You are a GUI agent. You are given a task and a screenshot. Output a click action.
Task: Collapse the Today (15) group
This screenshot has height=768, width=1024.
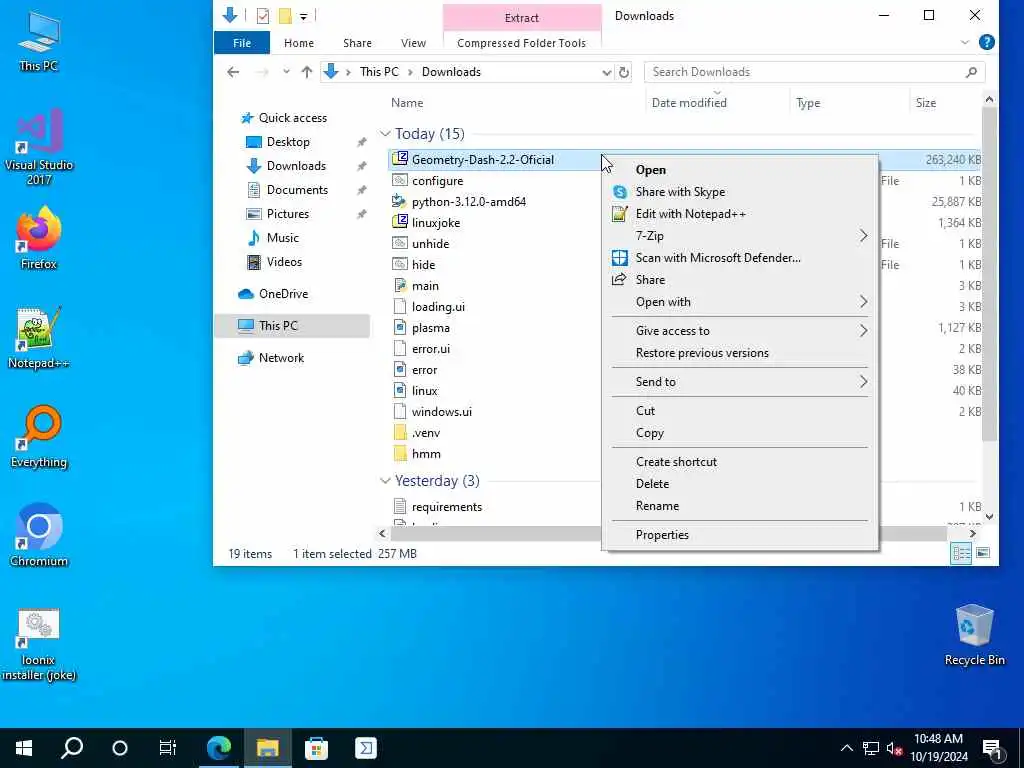pyautogui.click(x=385, y=134)
